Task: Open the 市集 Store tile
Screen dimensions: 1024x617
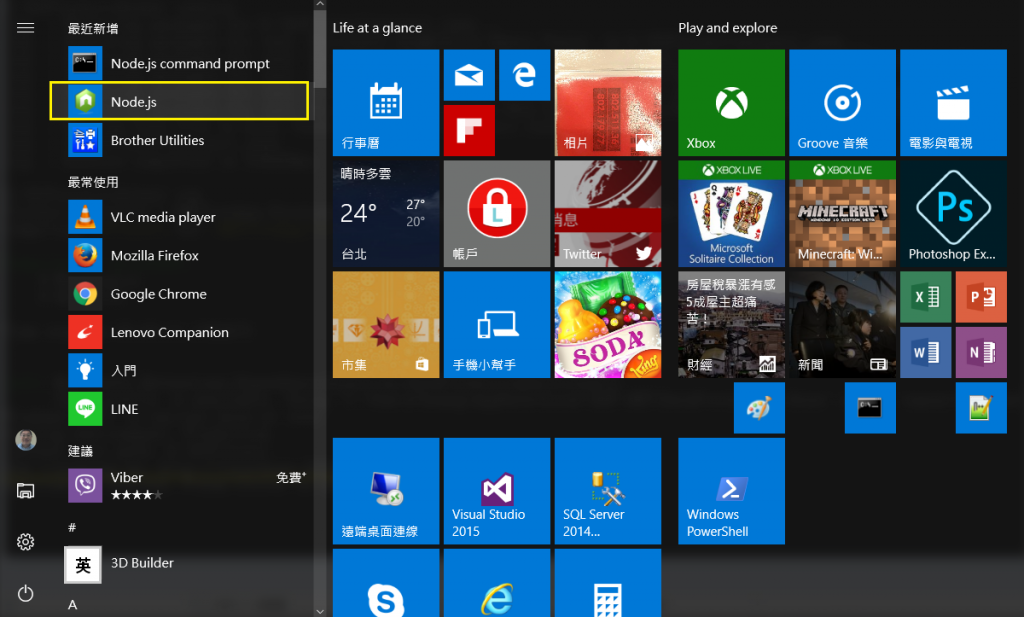Action: [x=386, y=324]
